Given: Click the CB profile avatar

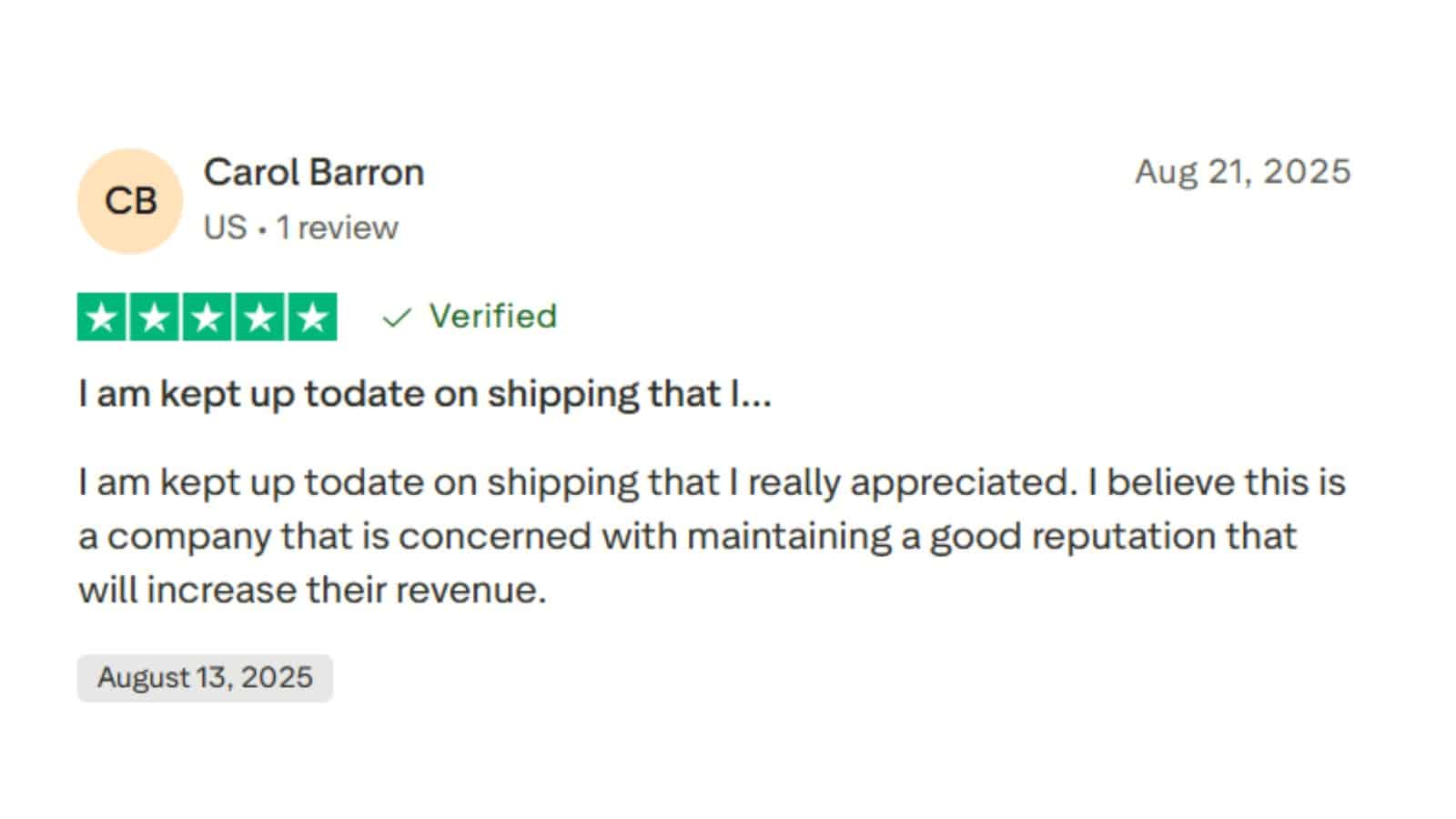Looking at the screenshot, I should [130, 201].
